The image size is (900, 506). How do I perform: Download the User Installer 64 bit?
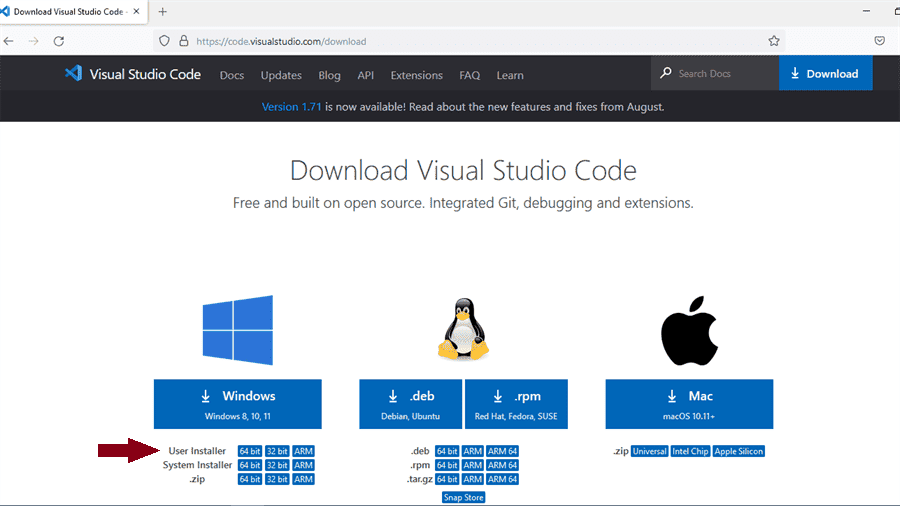click(x=250, y=451)
